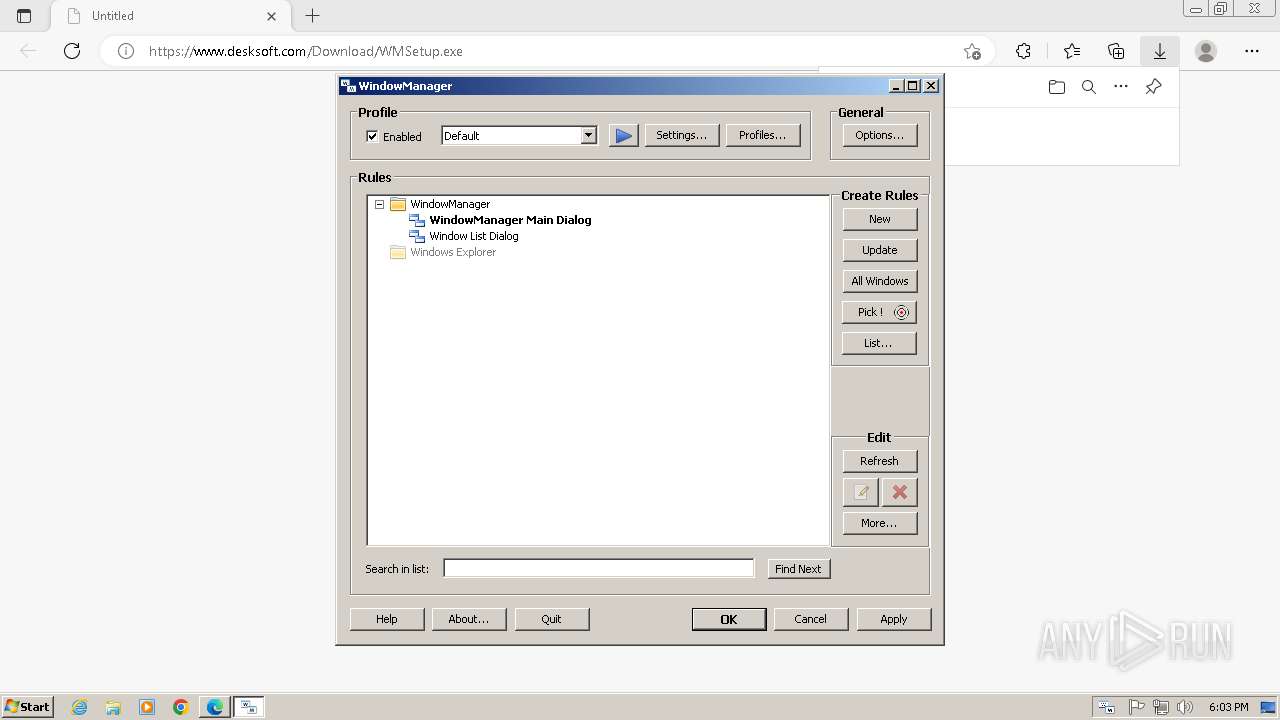1280x720 pixels.
Task: Click the search icon in downloads panel
Action: (x=1089, y=87)
